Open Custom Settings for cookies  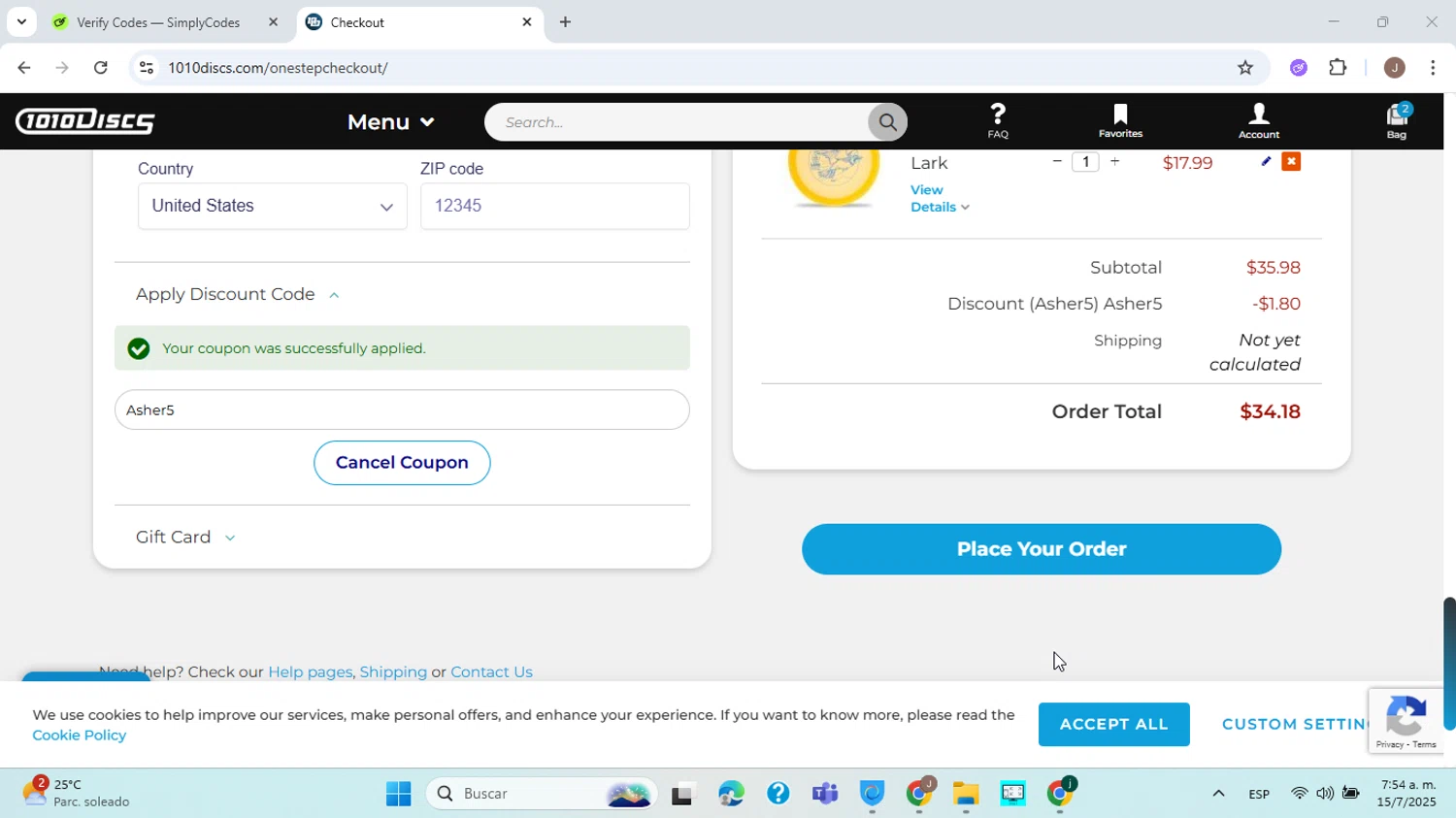pyautogui.click(x=1296, y=724)
